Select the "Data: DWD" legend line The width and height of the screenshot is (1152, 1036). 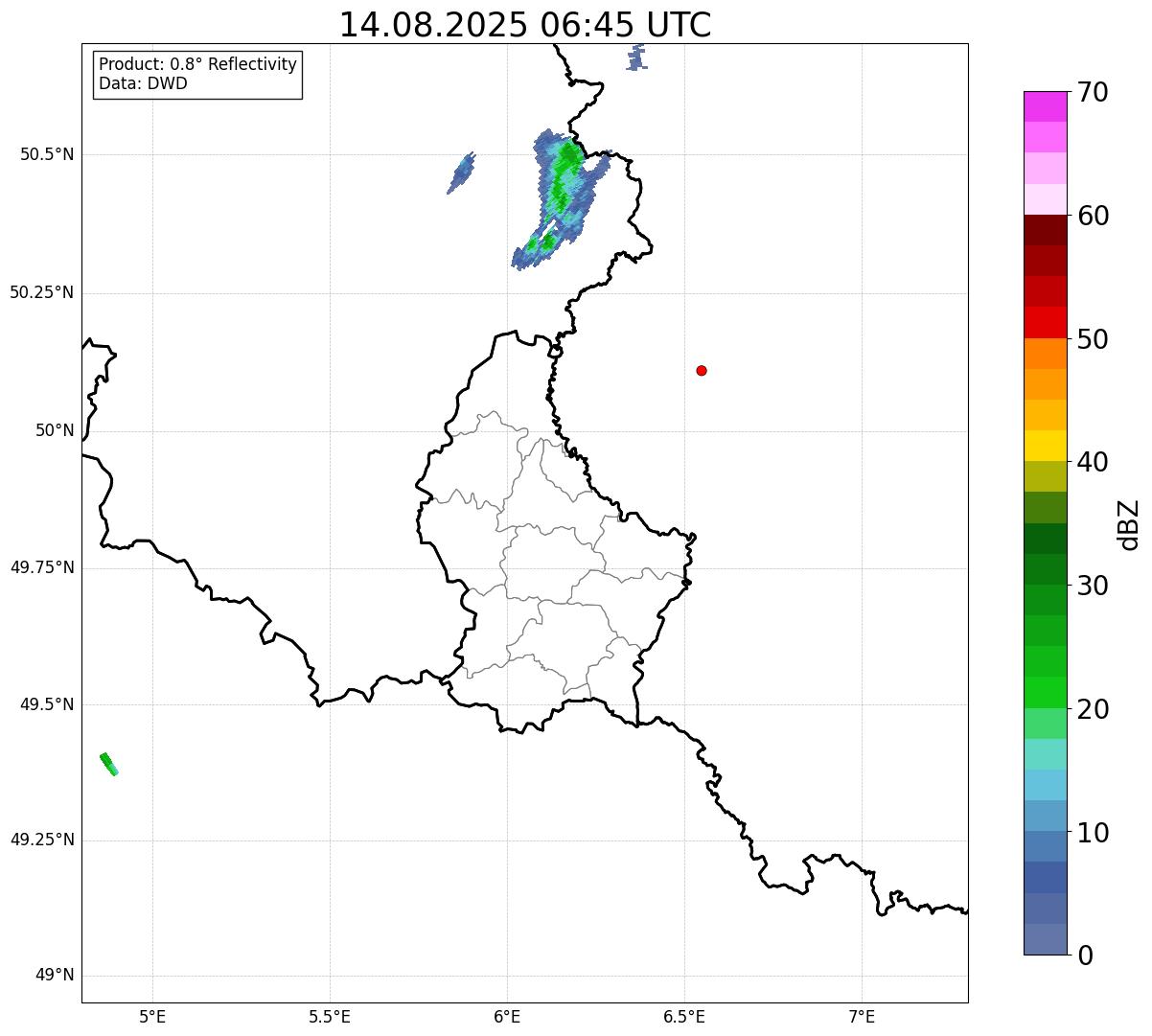(143, 83)
